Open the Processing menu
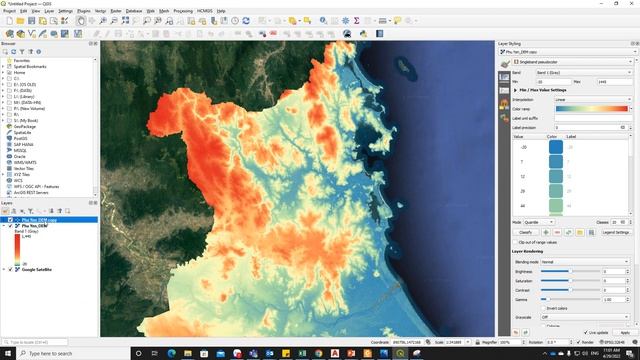 (183, 11)
